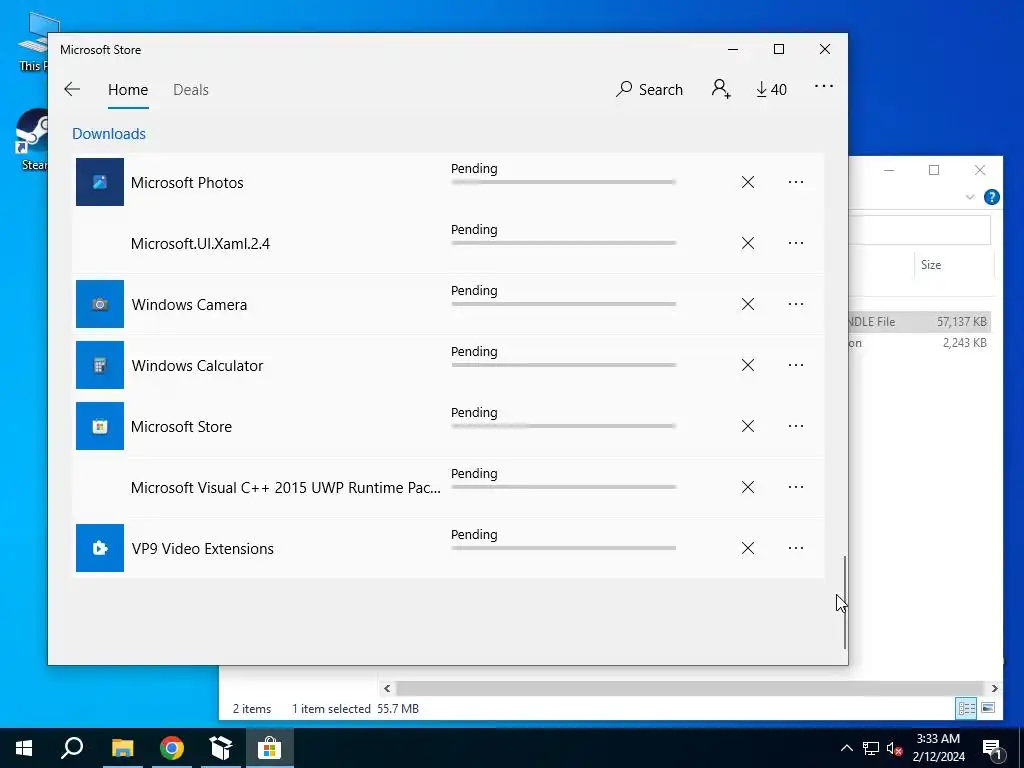Viewport: 1024px width, 768px height.
Task: Open Search in Microsoft Store
Action: (x=649, y=89)
